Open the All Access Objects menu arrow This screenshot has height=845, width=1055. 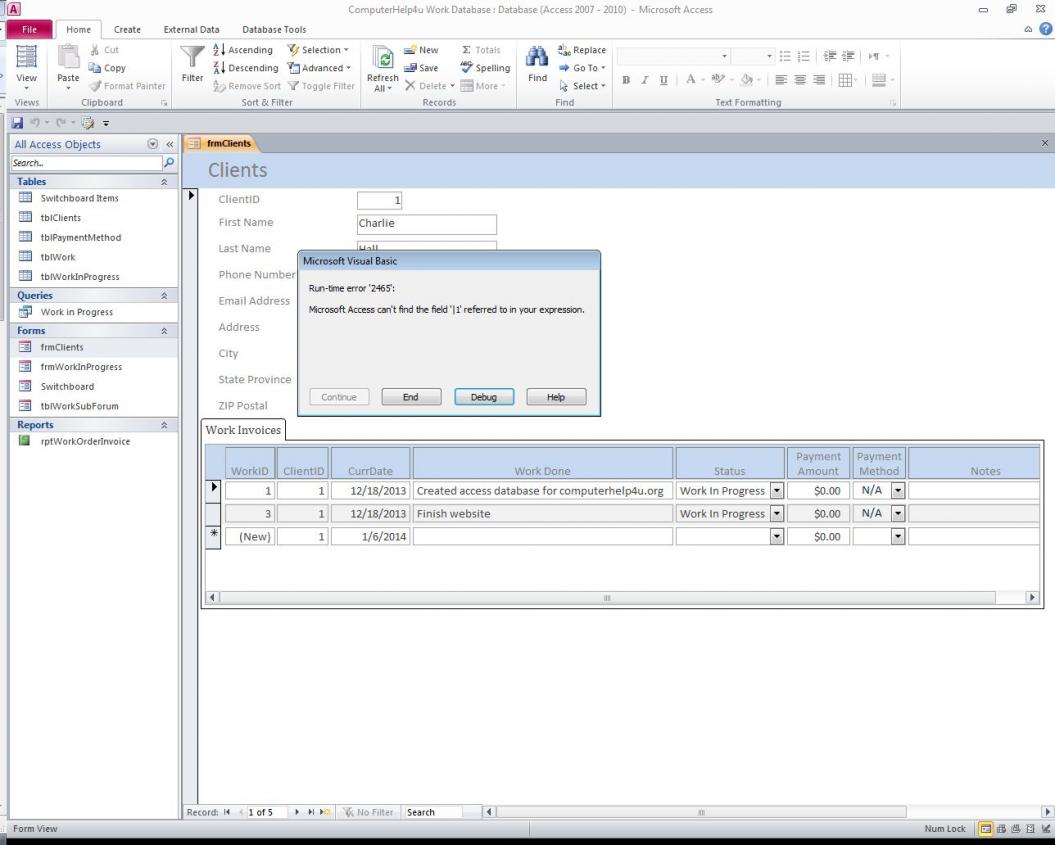pos(153,144)
